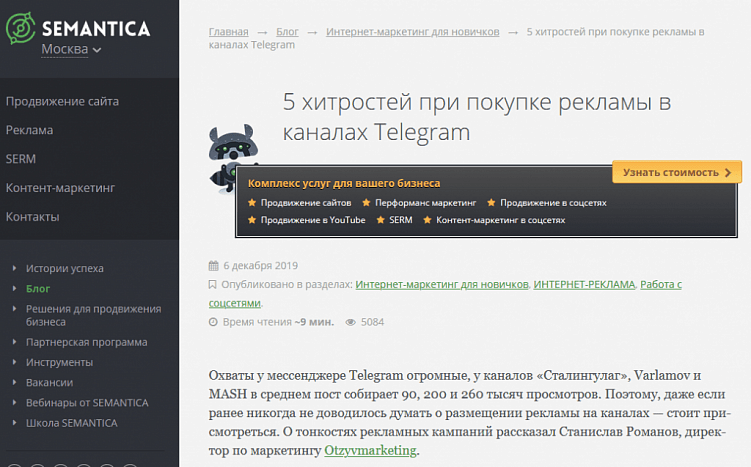Click the calendar icon by date
Image resolution: width=751 pixels, height=467 pixels.
point(214,265)
